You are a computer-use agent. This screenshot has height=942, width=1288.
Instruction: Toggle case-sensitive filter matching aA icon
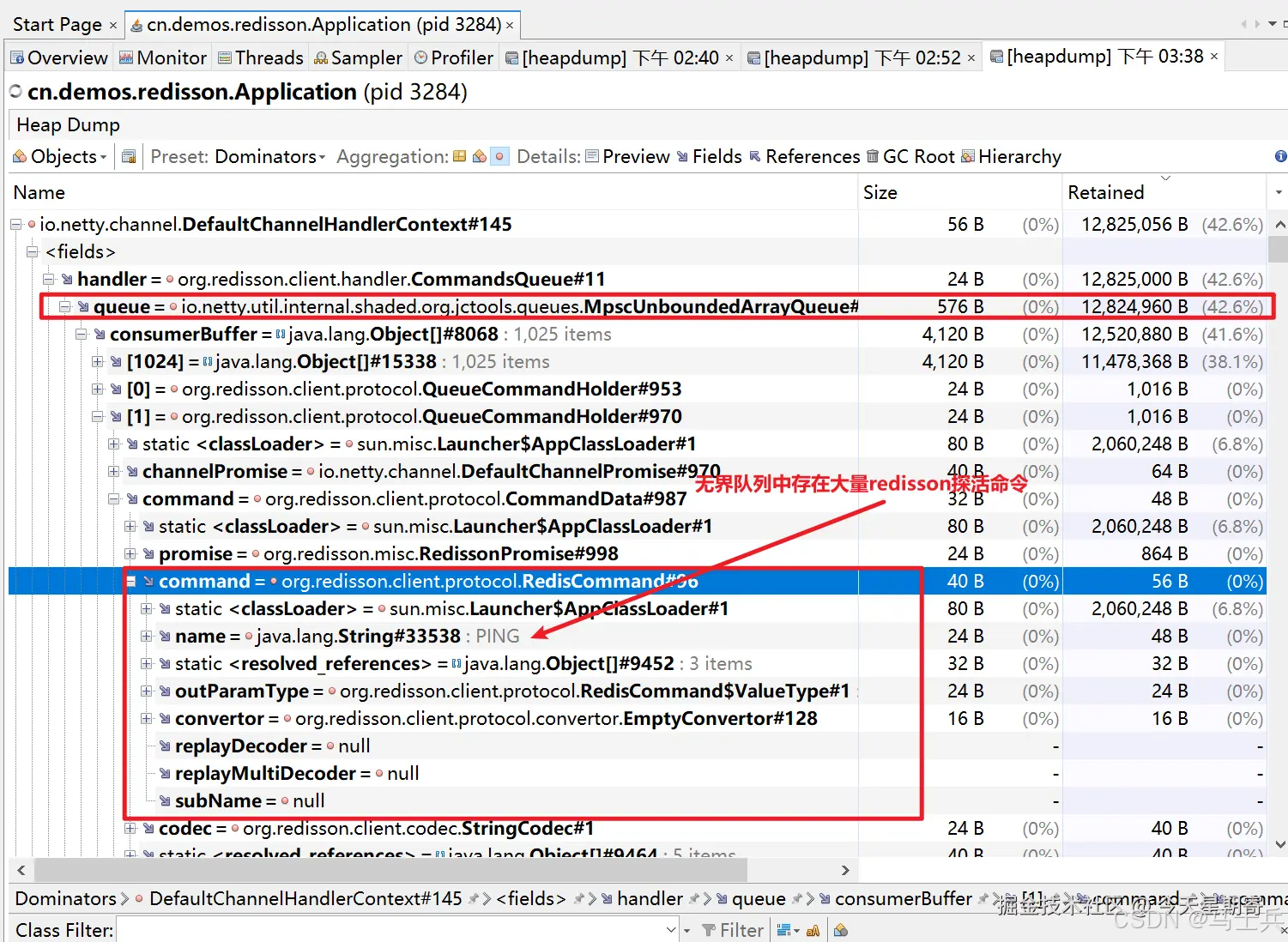click(812, 930)
